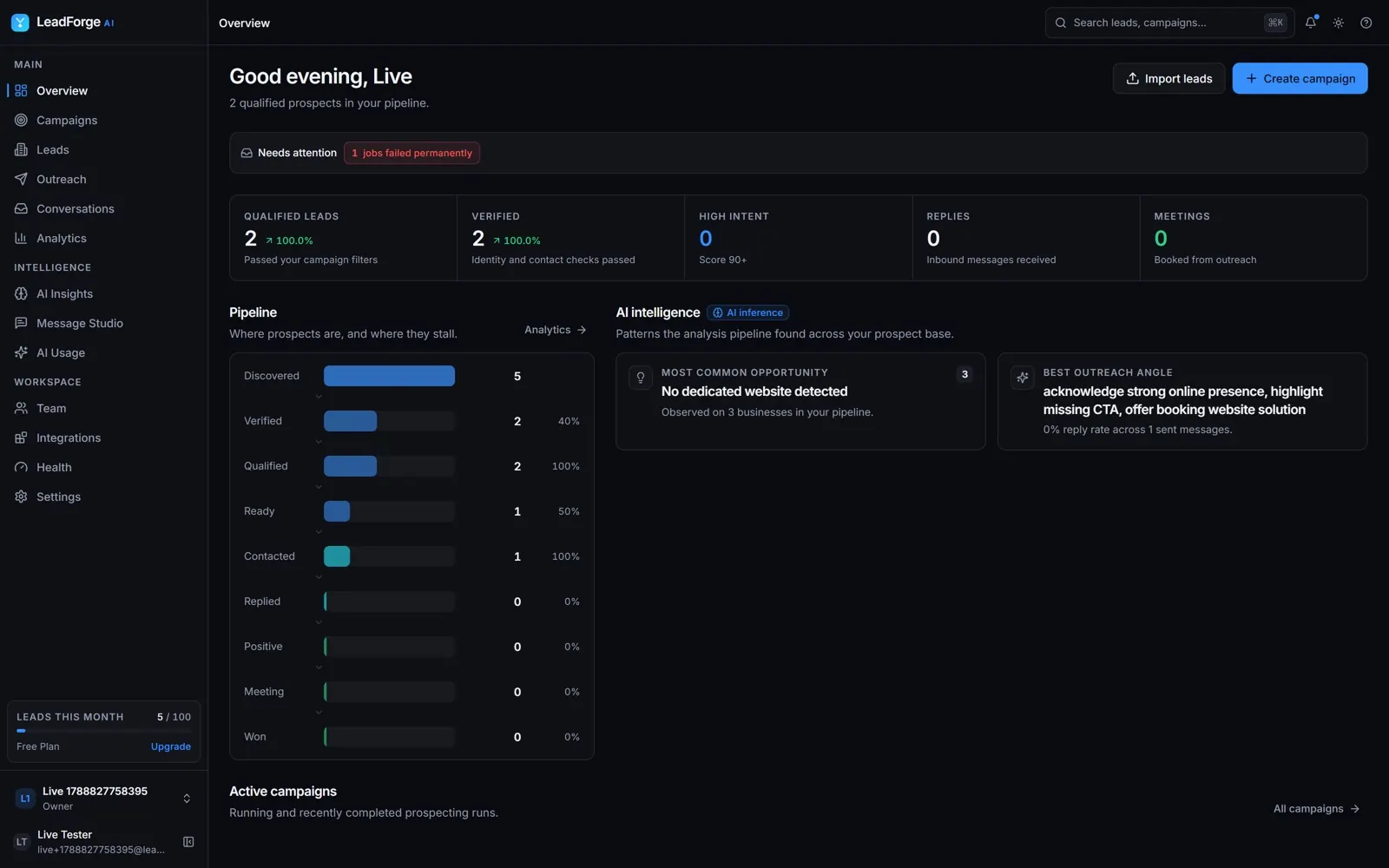Viewport: 1389px width, 868px height.
Task: Expand the chevron below Meeting stage
Action: tap(319, 713)
